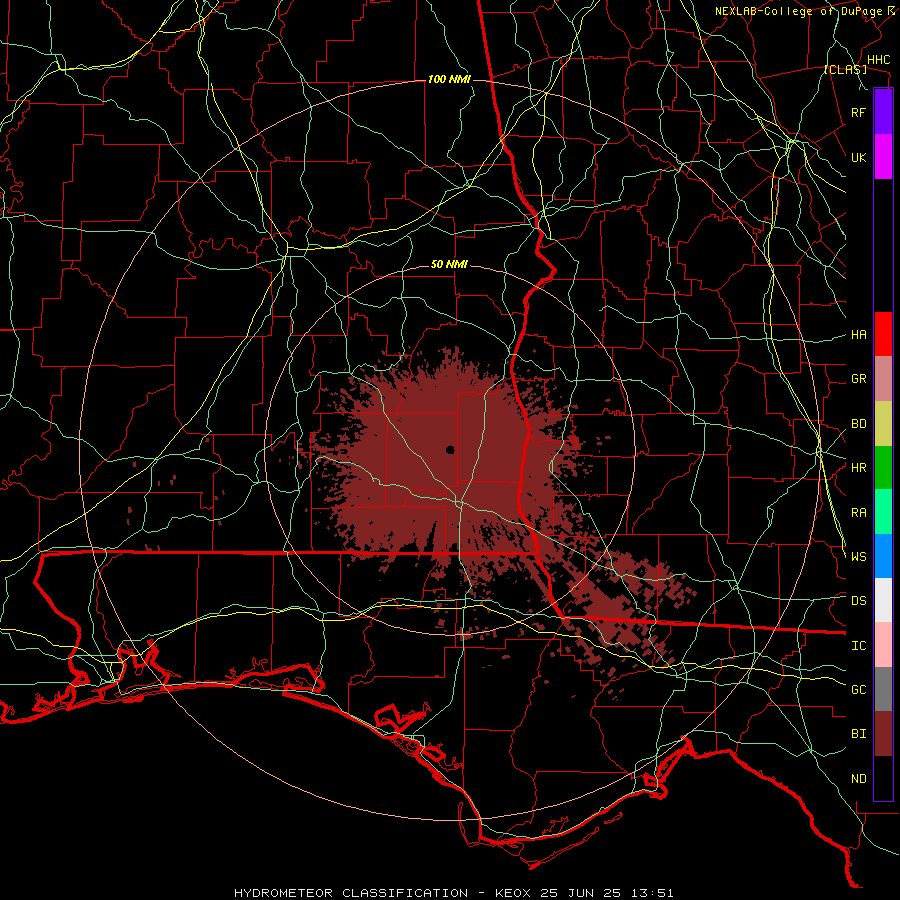Click the black radar site dot
The height and width of the screenshot is (900, 900).
click(450, 449)
